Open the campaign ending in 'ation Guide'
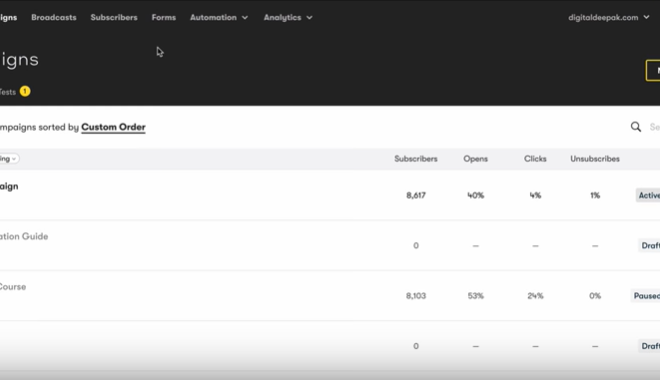Screen dimensions: 660x380 [x=24, y=237]
